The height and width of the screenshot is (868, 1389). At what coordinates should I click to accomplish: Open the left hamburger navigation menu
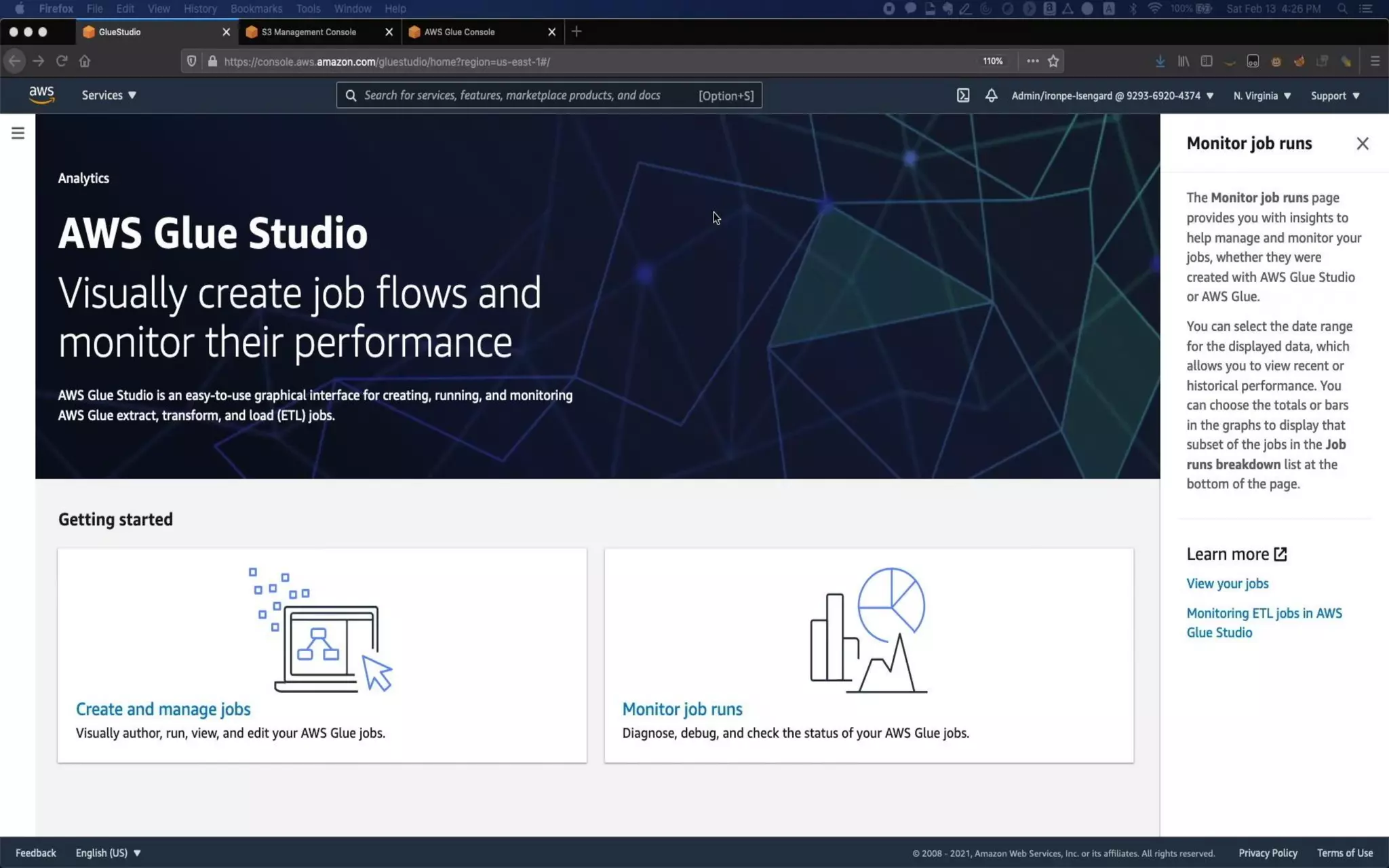point(18,133)
